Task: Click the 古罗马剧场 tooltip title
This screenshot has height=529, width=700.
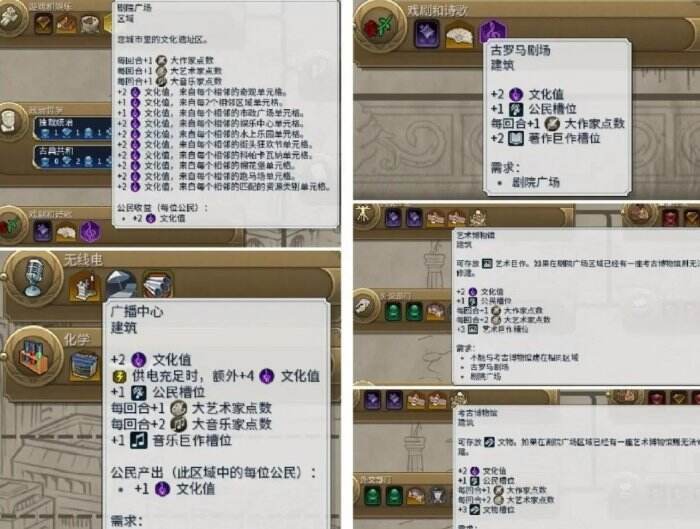Action: [521, 50]
